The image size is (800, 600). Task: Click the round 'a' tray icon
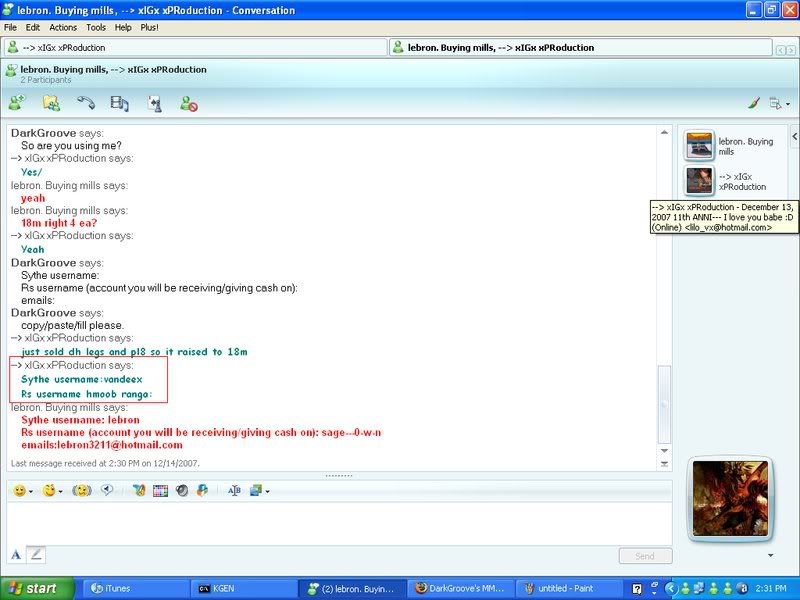742,589
